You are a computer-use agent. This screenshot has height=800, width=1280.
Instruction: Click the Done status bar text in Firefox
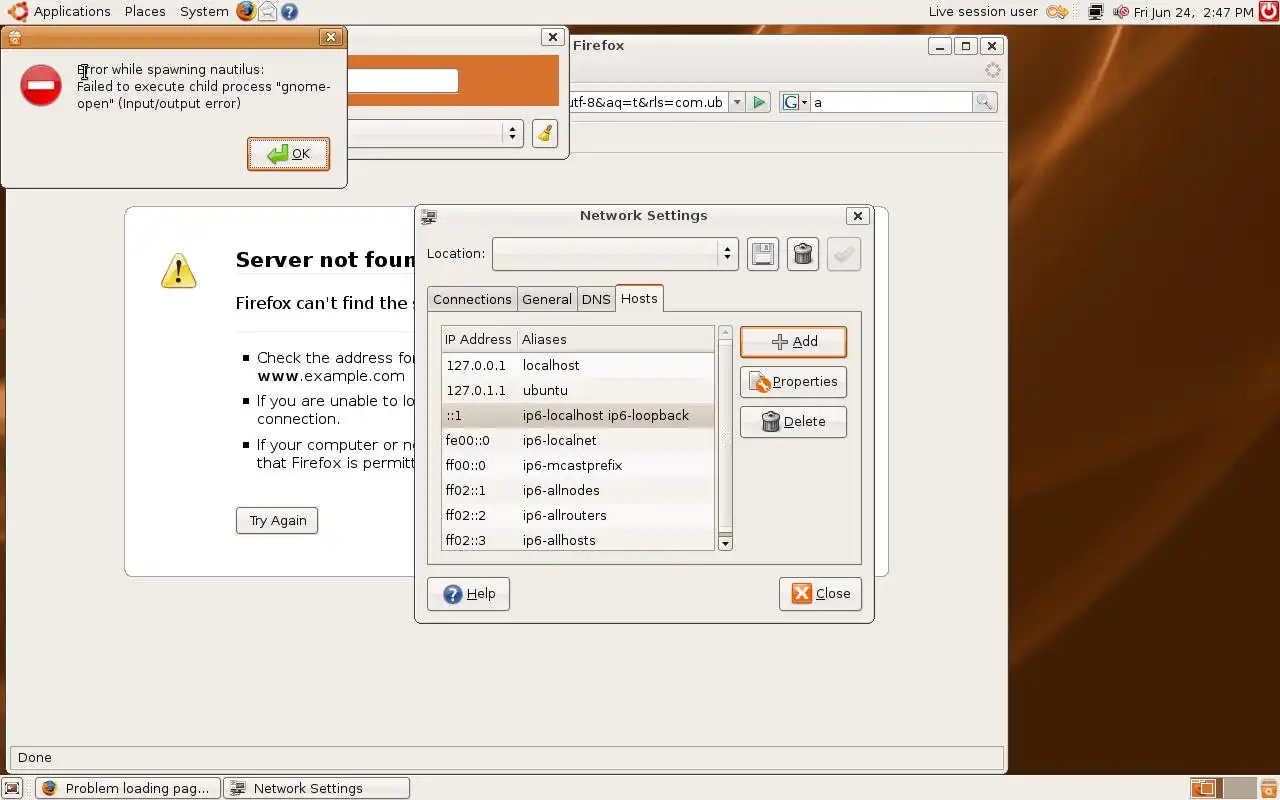35,757
